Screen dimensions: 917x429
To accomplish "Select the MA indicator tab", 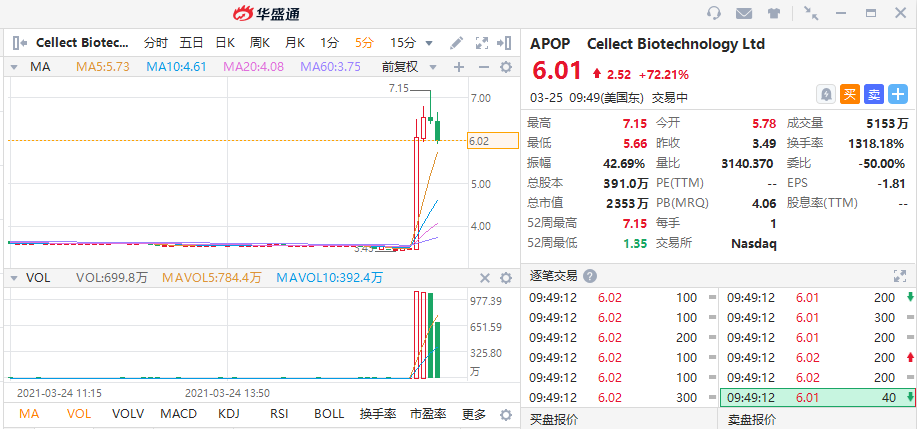I will pyautogui.click(x=29, y=414).
